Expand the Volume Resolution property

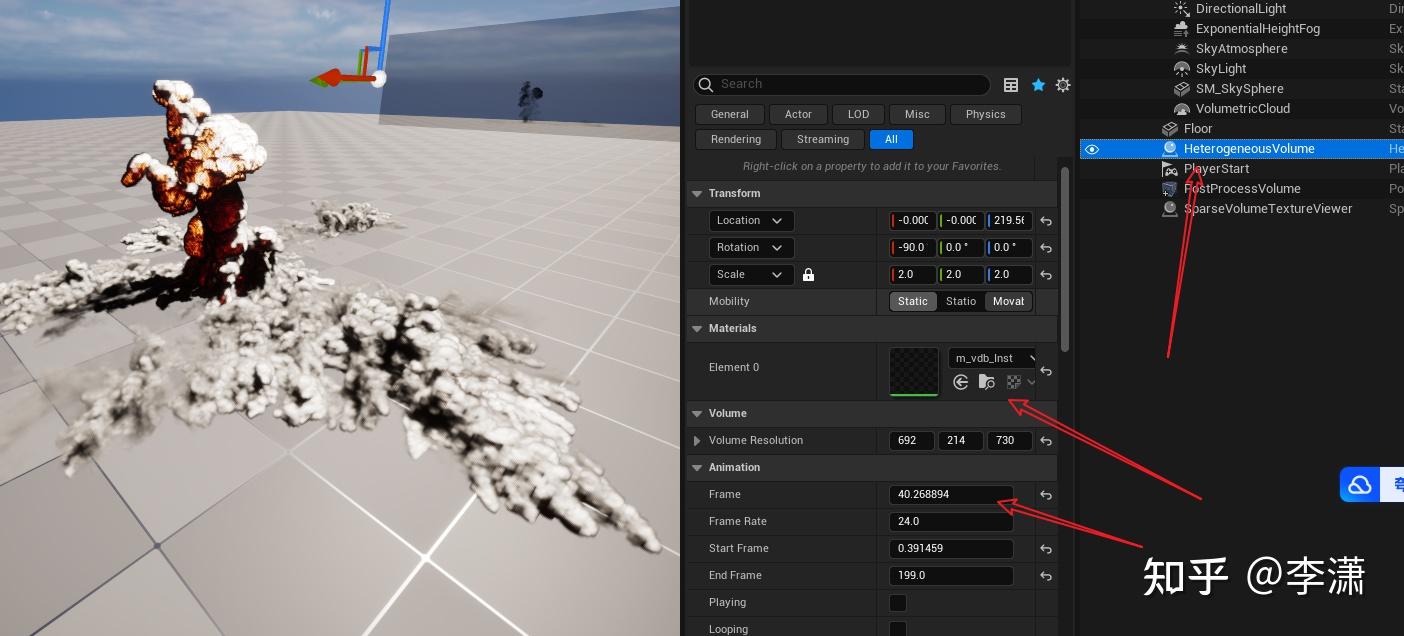click(x=697, y=441)
